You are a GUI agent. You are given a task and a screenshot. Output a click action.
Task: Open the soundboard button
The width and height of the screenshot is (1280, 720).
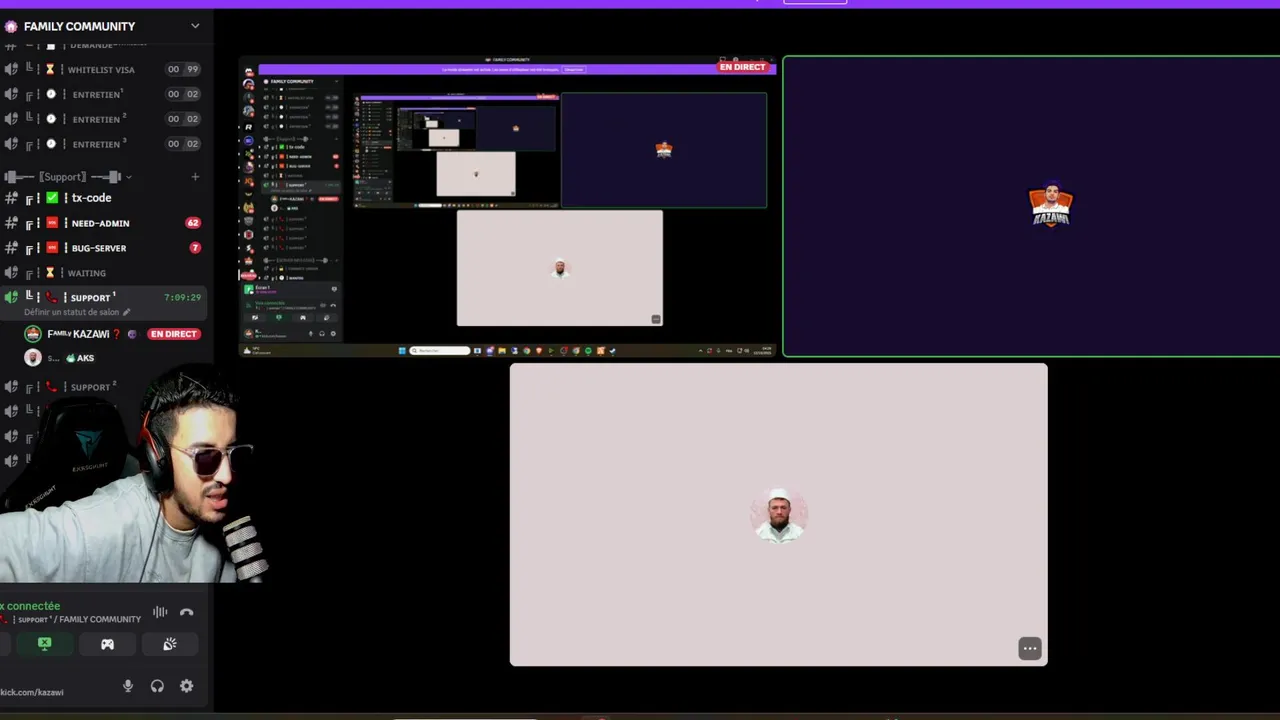(169, 644)
